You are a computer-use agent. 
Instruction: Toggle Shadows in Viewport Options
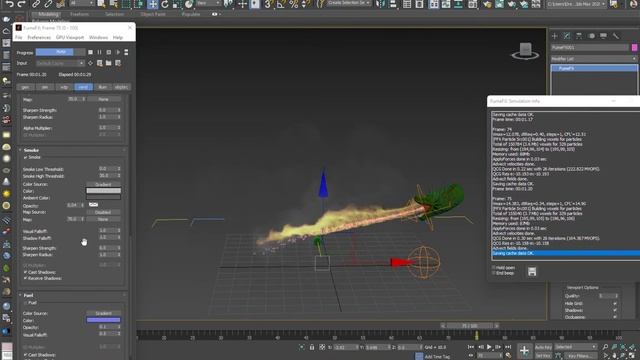[615, 310]
